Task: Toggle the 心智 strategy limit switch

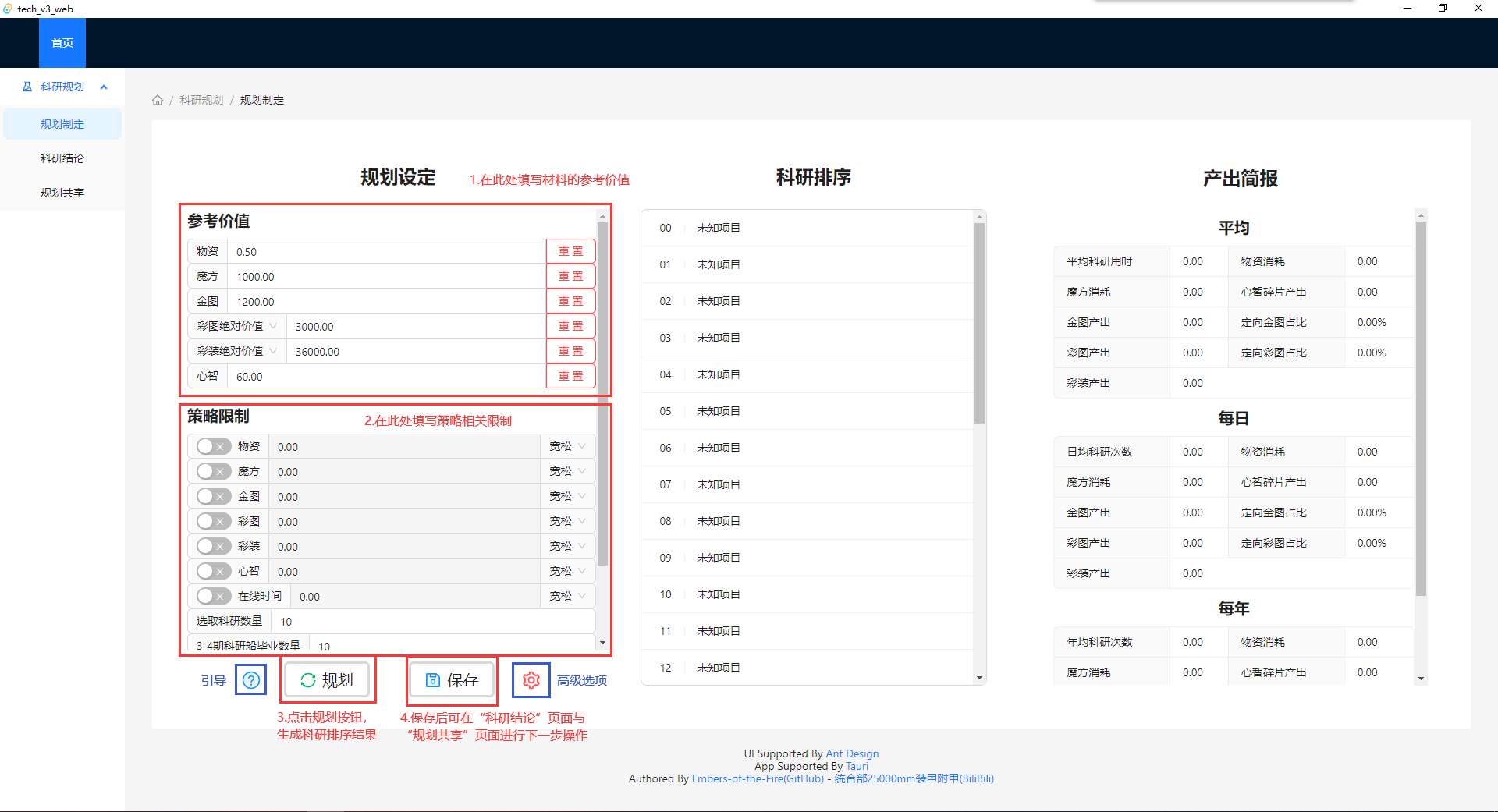Action: 213,571
